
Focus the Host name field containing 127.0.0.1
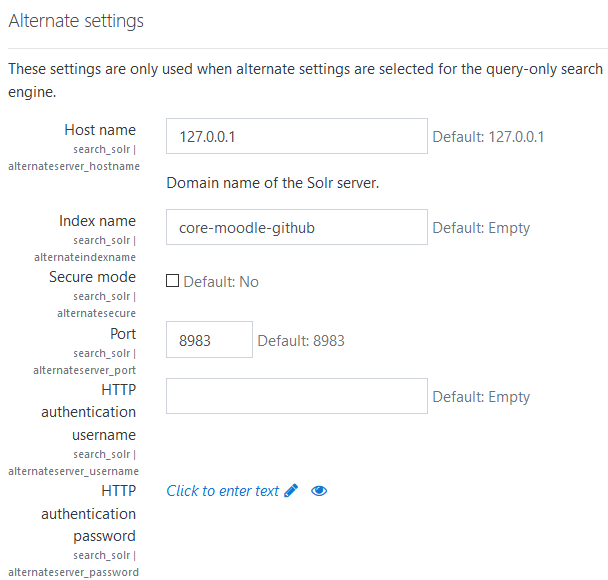(297, 136)
